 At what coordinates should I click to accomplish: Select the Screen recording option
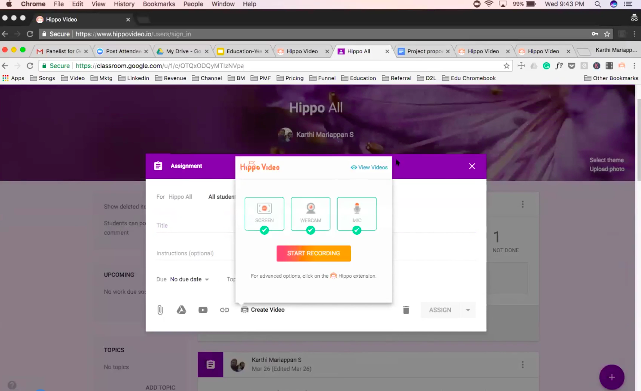pos(264,214)
